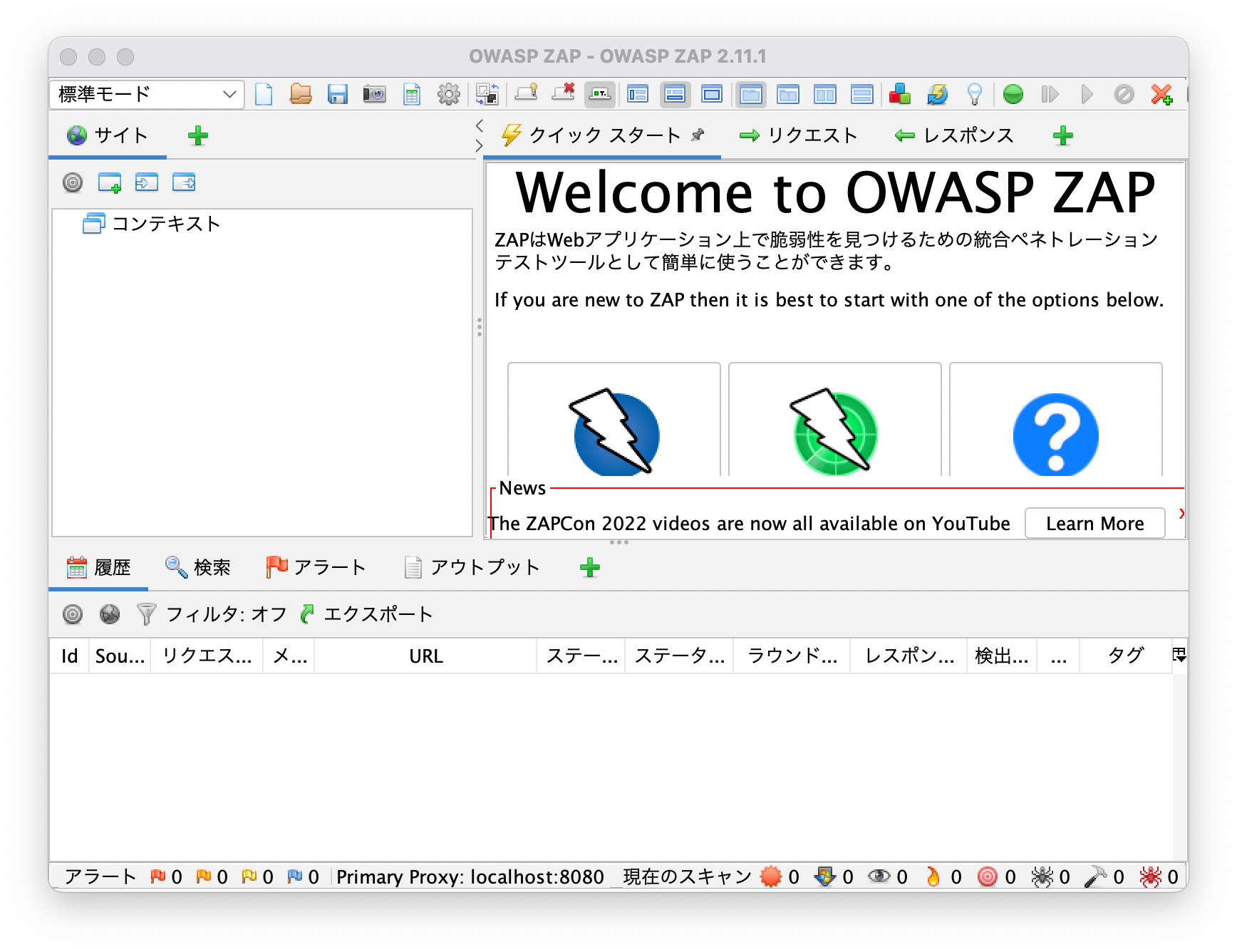Create a new session via blank page icon
The width and height of the screenshot is (1237, 952).
click(x=264, y=94)
